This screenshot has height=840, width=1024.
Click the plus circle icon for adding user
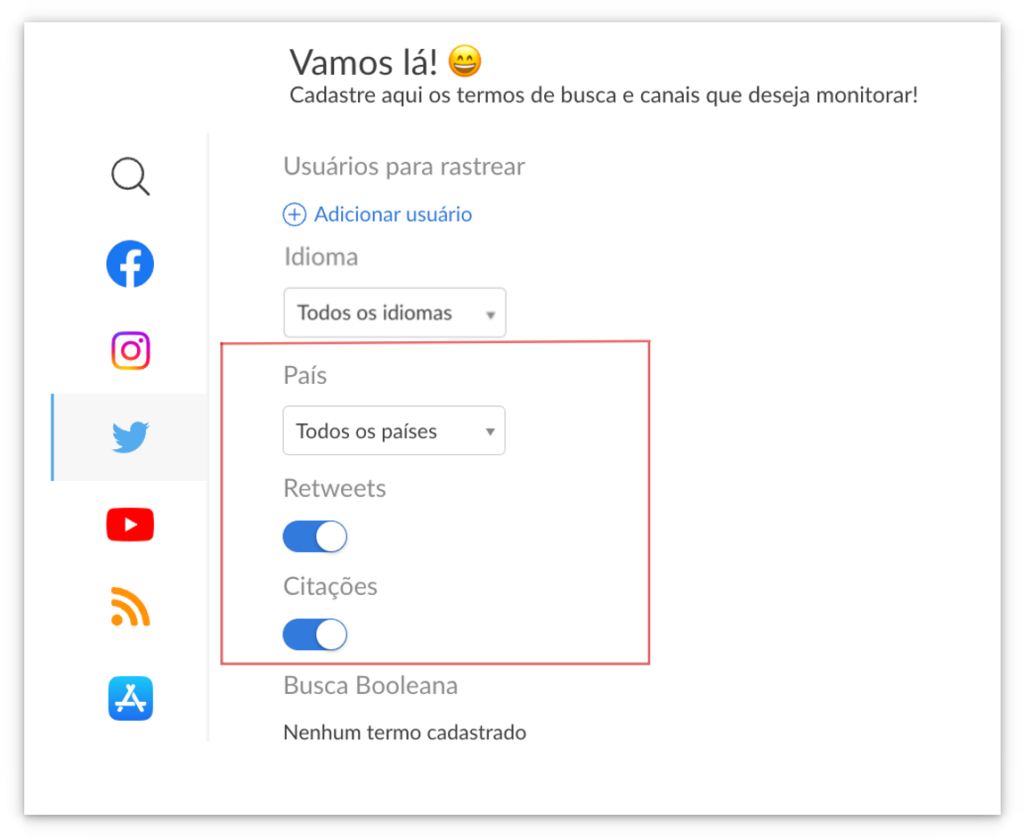tap(294, 214)
